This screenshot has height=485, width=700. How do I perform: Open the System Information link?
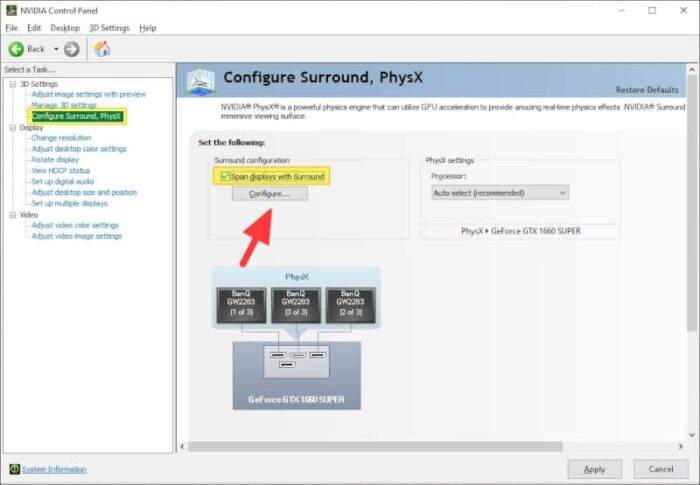pyautogui.click(x=54, y=469)
